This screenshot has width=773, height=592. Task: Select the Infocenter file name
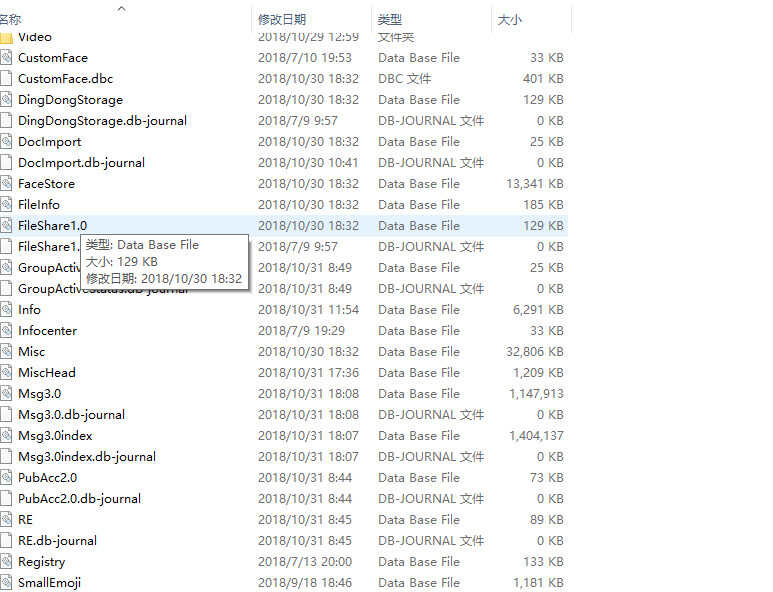(47, 331)
